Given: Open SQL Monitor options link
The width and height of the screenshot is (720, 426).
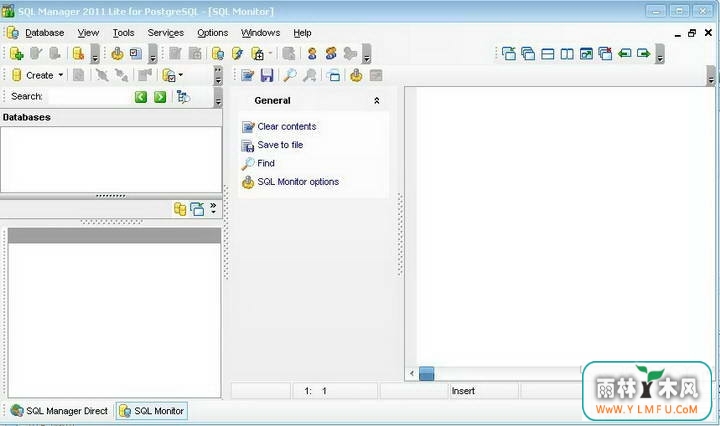Looking at the screenshot, I should click(298, 181).
